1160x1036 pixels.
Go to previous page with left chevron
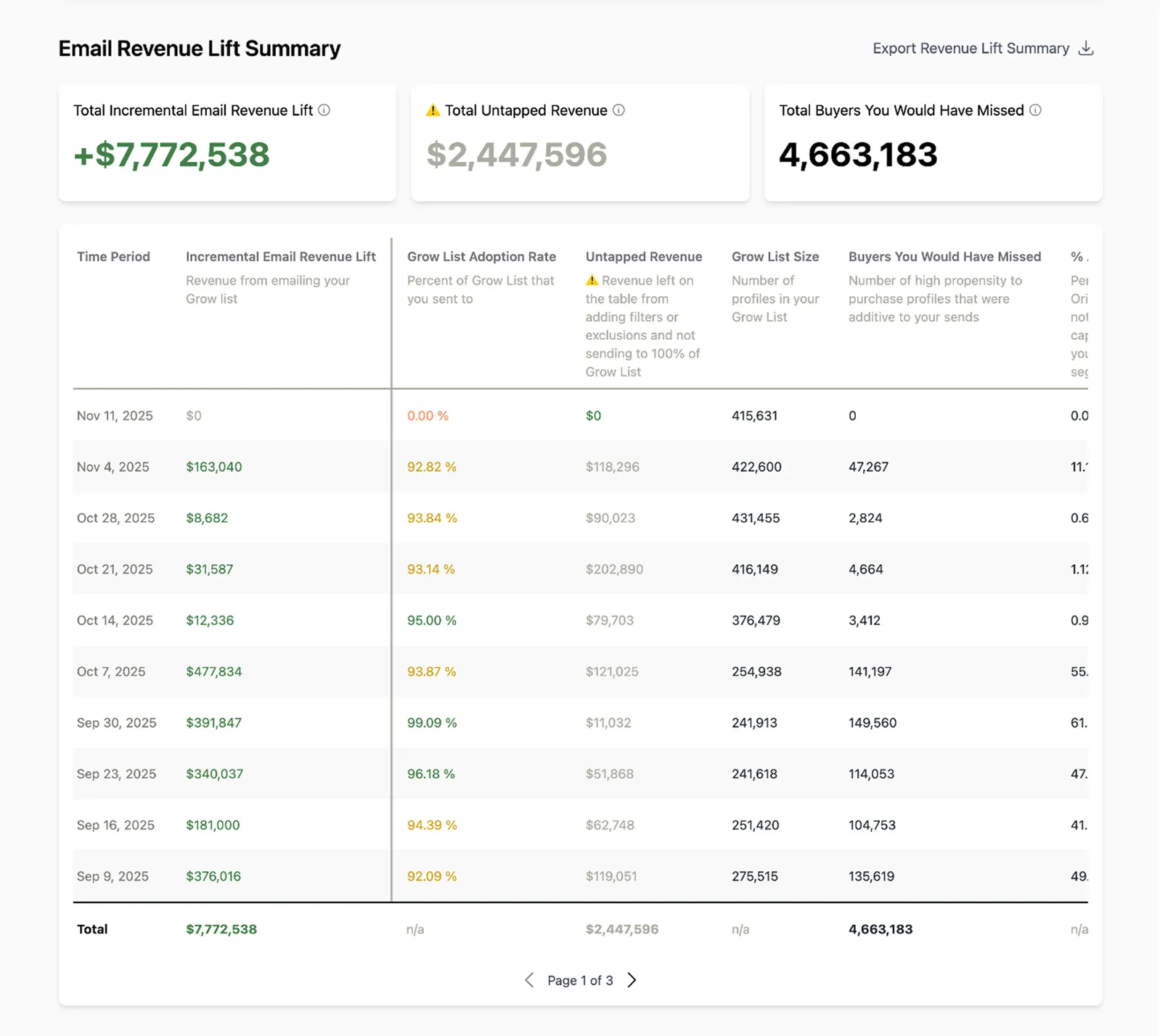pos(529,980)
